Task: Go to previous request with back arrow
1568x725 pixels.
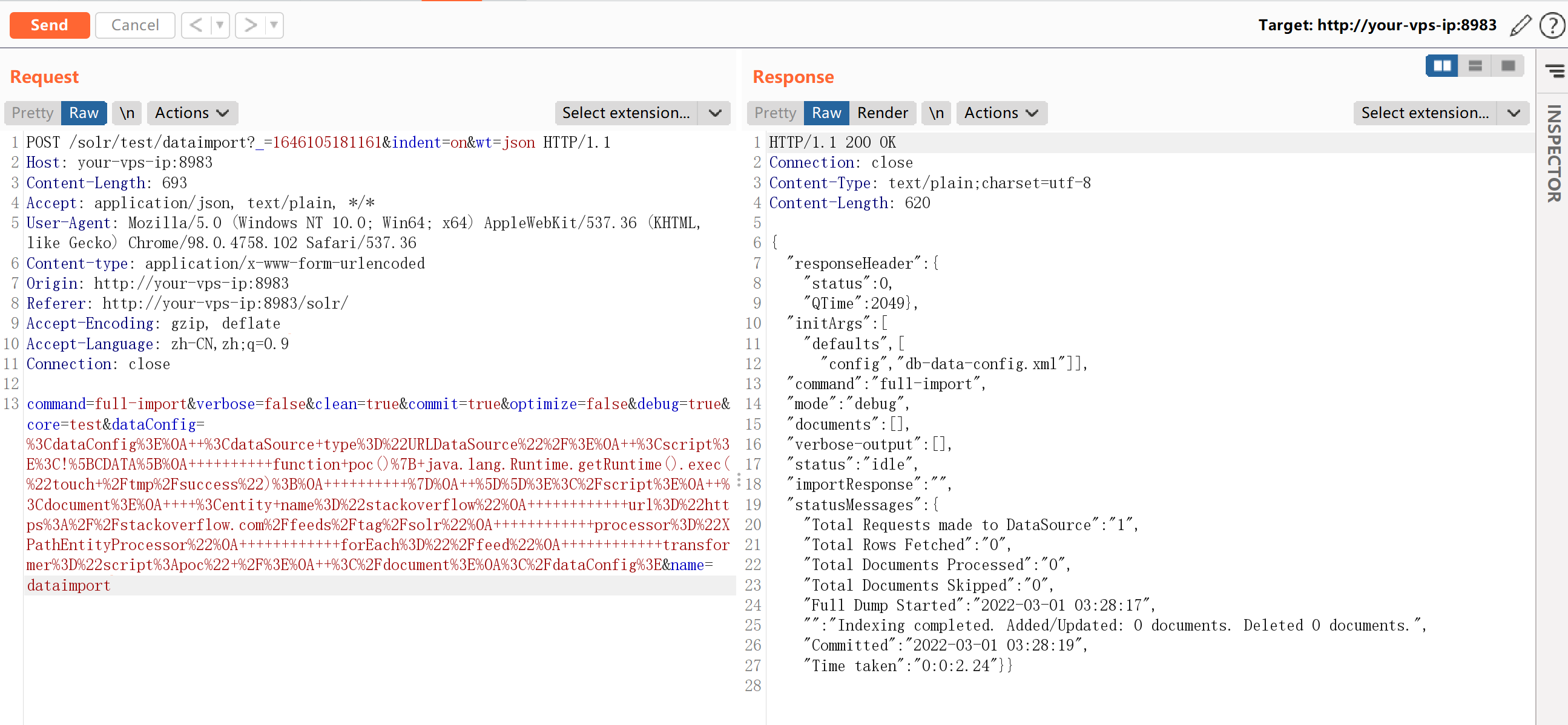Action: point(196,25)
